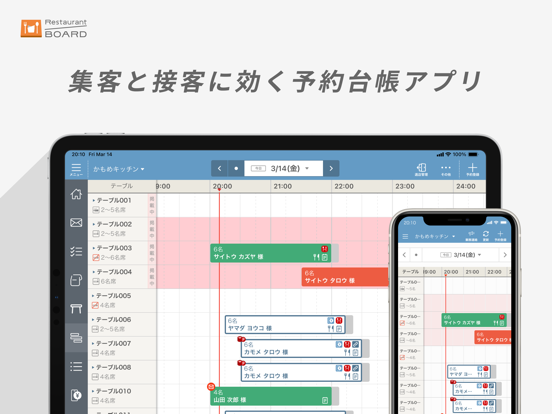Screen dimensions: 552x414
Task: Tap red seat icon under テーブル003
Action: [95, 258]
